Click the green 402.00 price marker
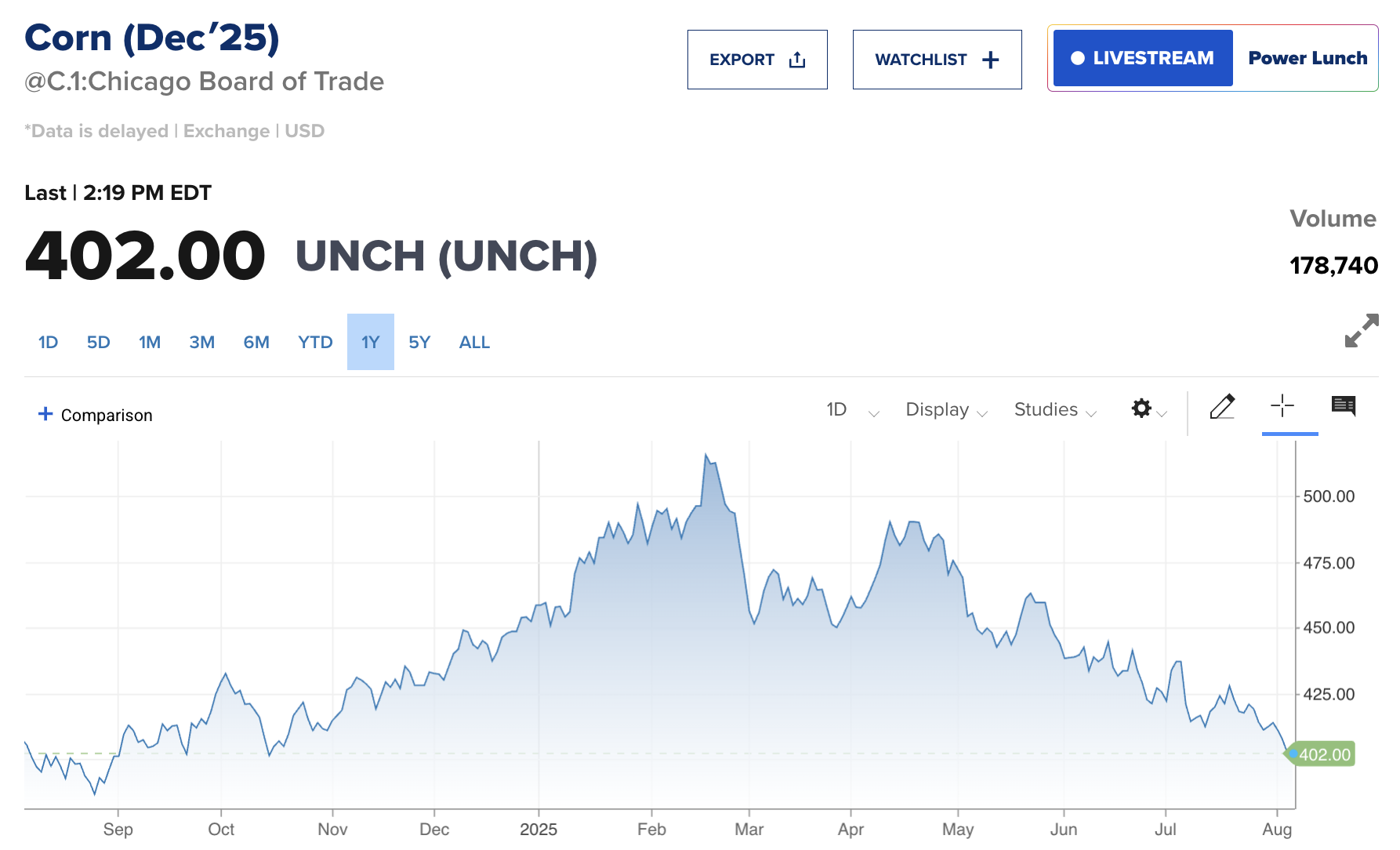Image resolution: width=1400 pixels, height=850 pixels. [x=1324, y=754]
